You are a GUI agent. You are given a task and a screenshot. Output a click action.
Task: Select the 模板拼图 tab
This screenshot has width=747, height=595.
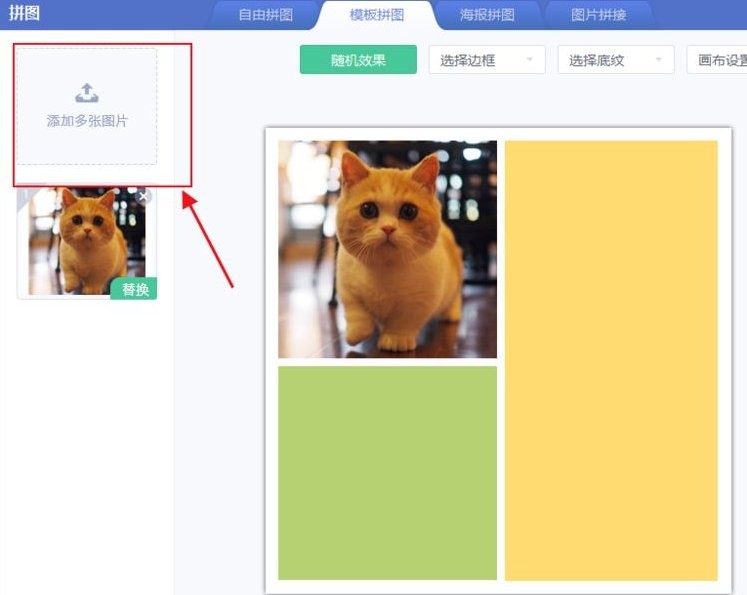pyautogui.click(x=377, y=15)
